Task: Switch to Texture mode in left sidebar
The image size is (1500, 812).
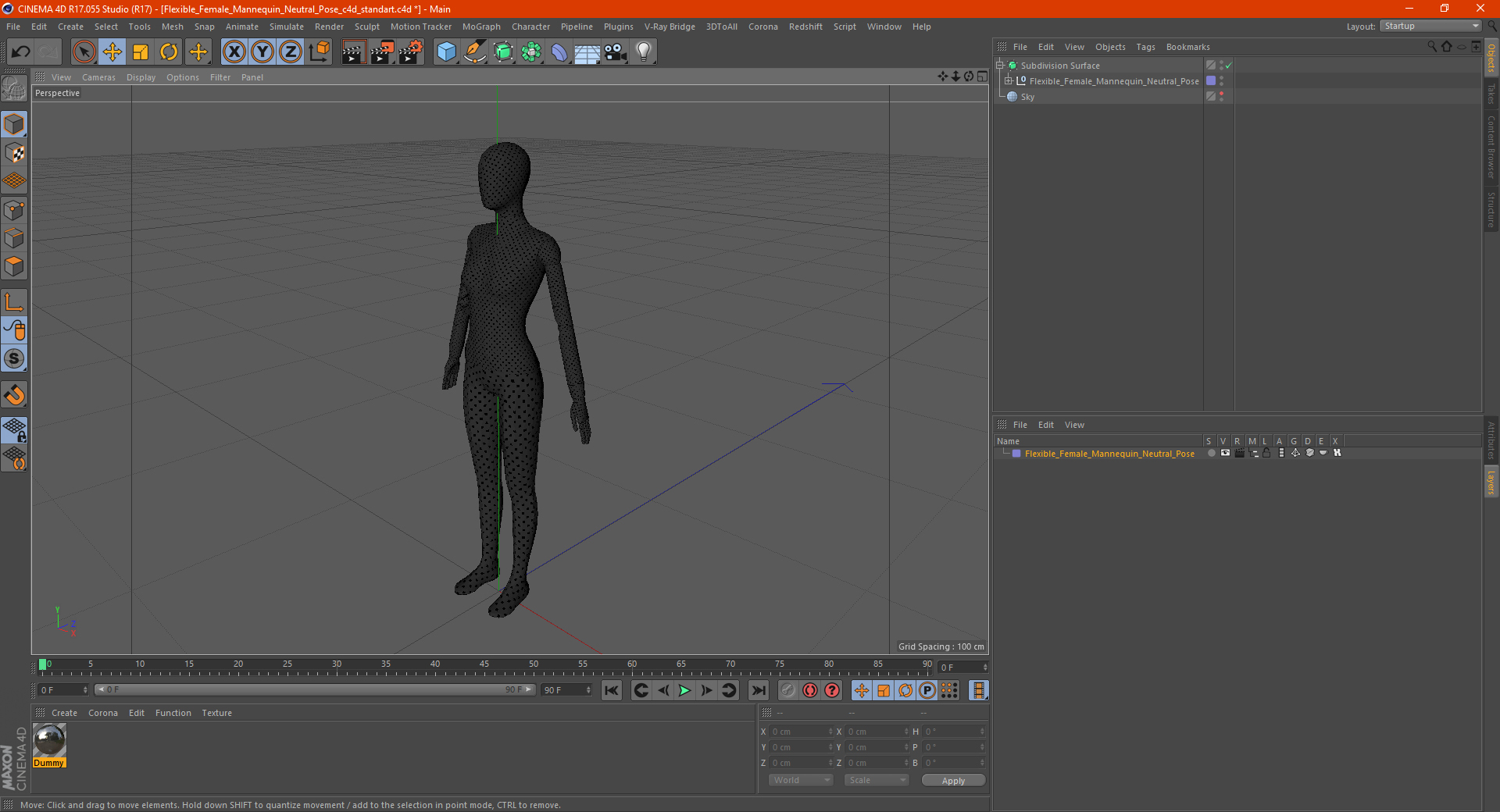Action: point(14,153)
